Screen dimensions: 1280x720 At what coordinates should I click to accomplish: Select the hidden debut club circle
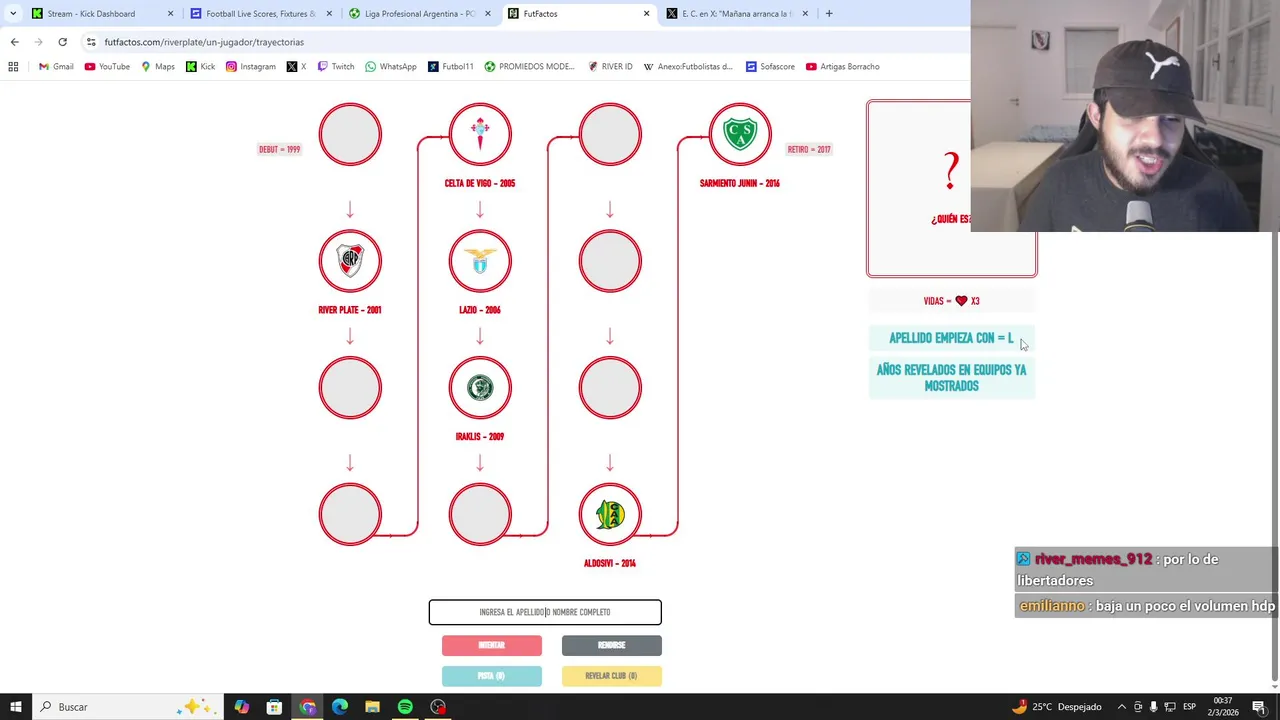(x=350, y=134)
